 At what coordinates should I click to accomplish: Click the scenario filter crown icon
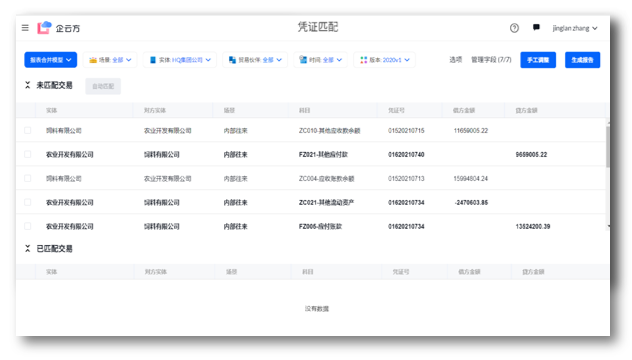click(93, 60)
